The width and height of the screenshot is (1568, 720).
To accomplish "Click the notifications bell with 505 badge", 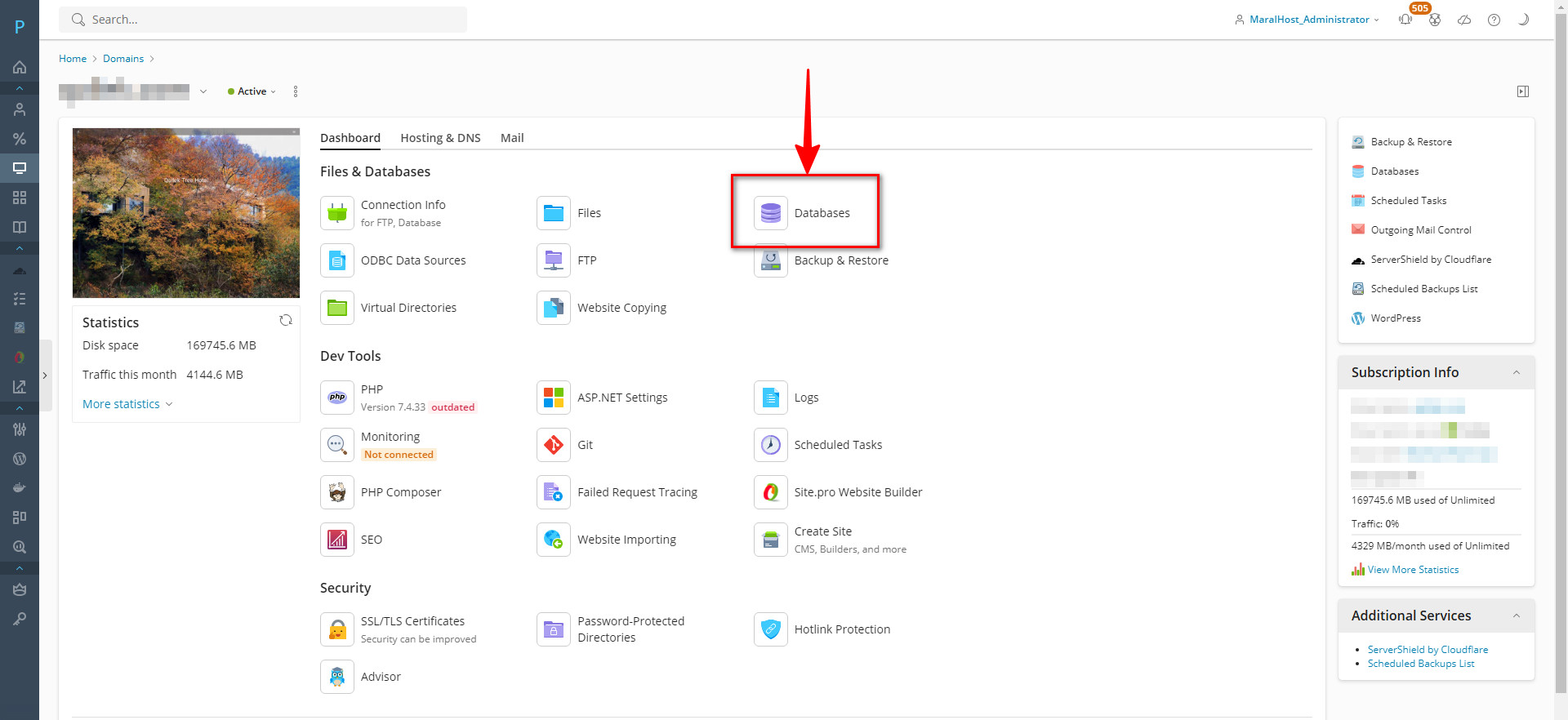I will [x=1405, y=20].
